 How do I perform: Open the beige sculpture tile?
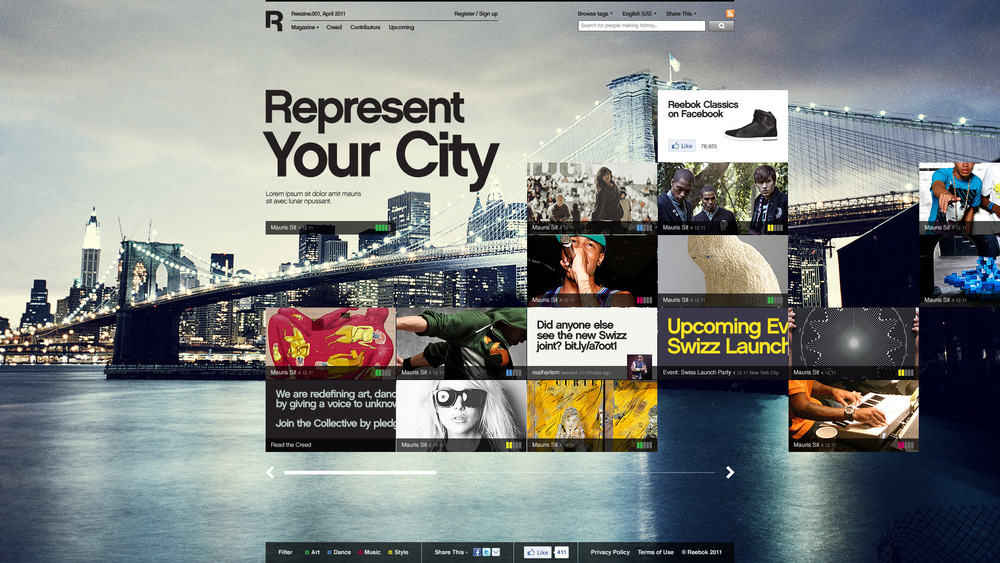click(x=723, y=270)
